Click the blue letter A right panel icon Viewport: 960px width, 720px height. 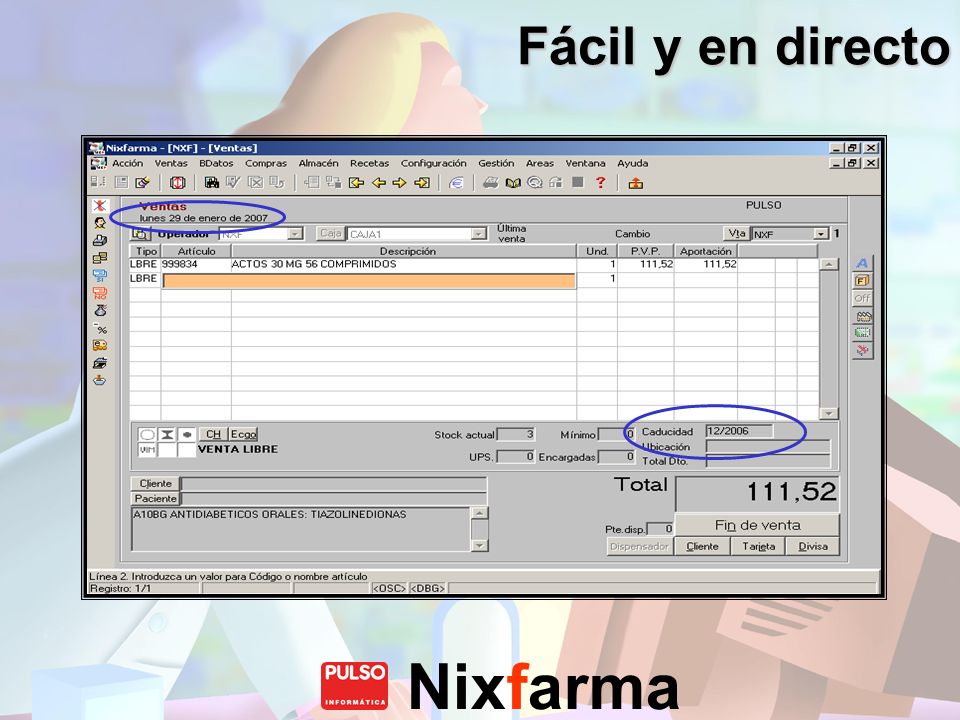coord(862,263)
